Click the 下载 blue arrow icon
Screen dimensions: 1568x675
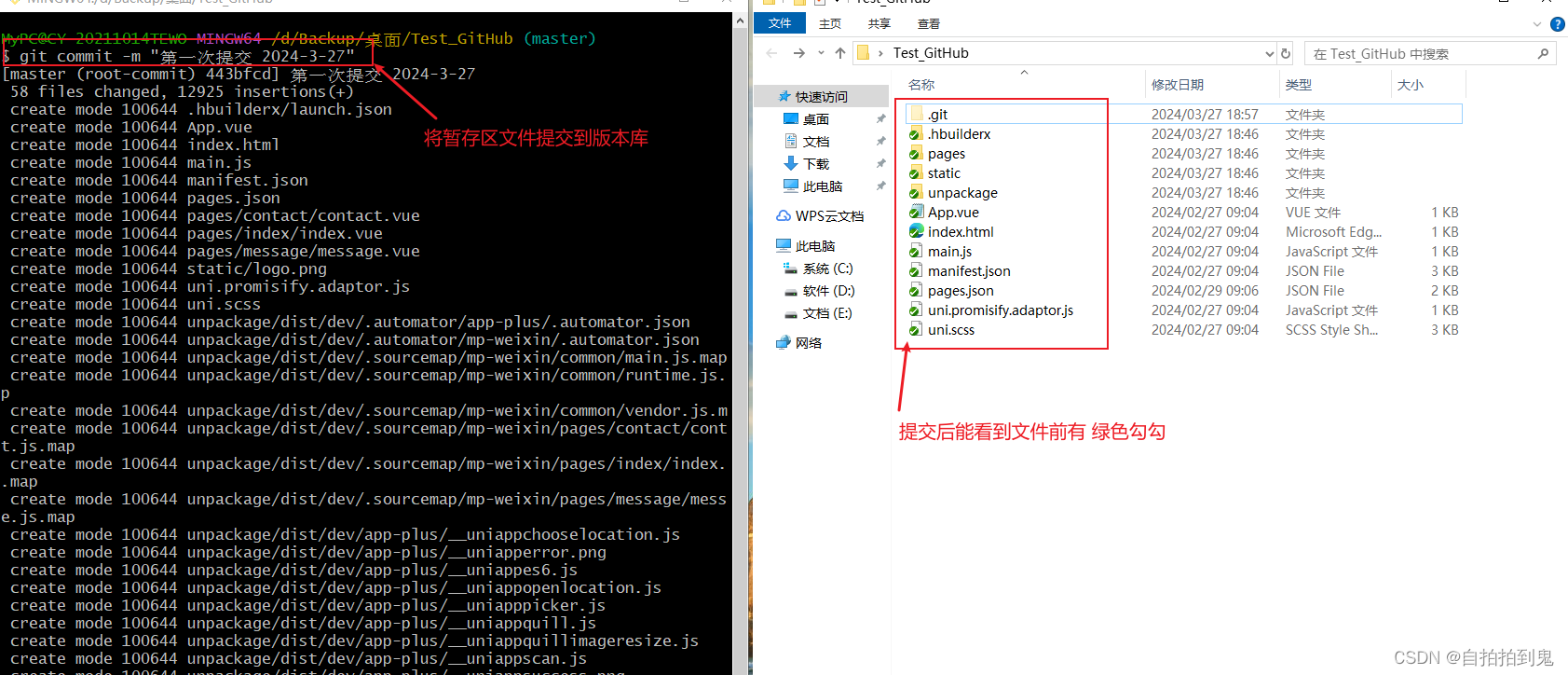point(791,164)
